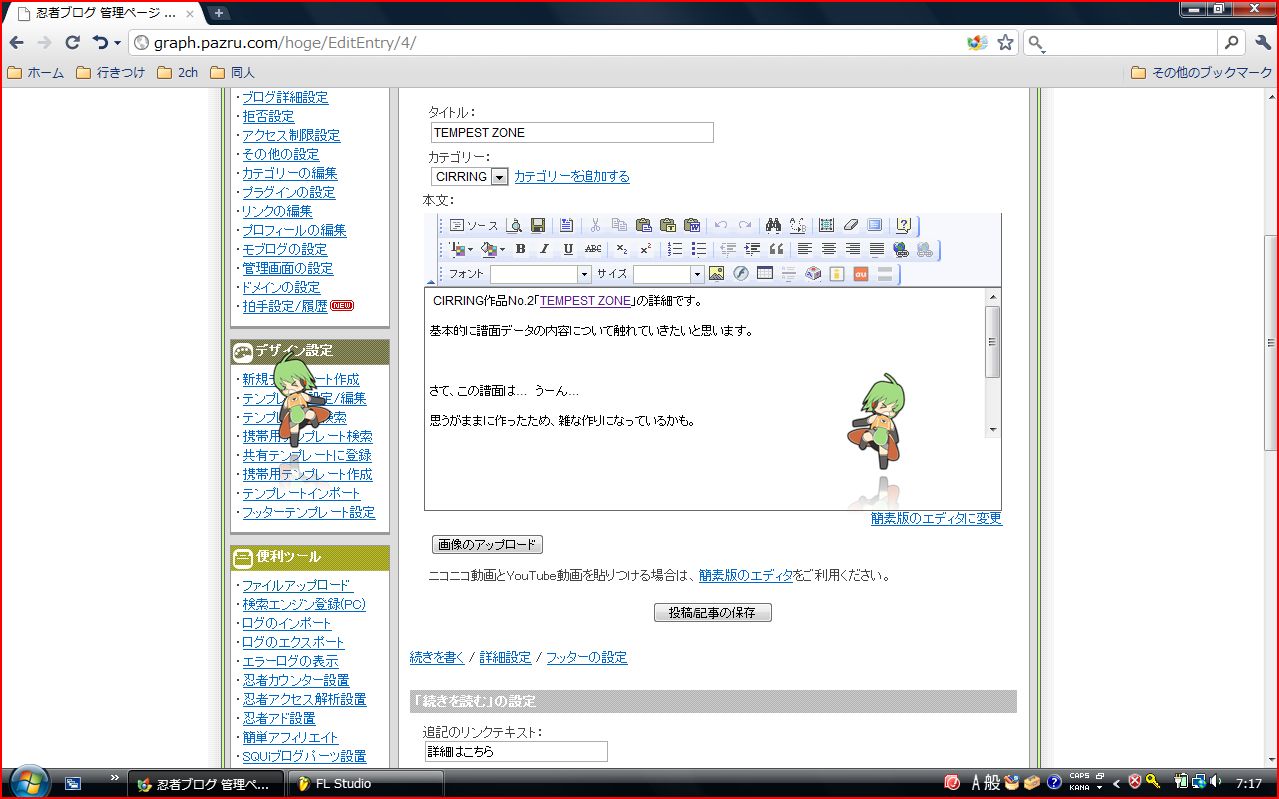Open the editor Help question-mark icon
Screen dimensions: 1279x799
[x=903, y=226]
